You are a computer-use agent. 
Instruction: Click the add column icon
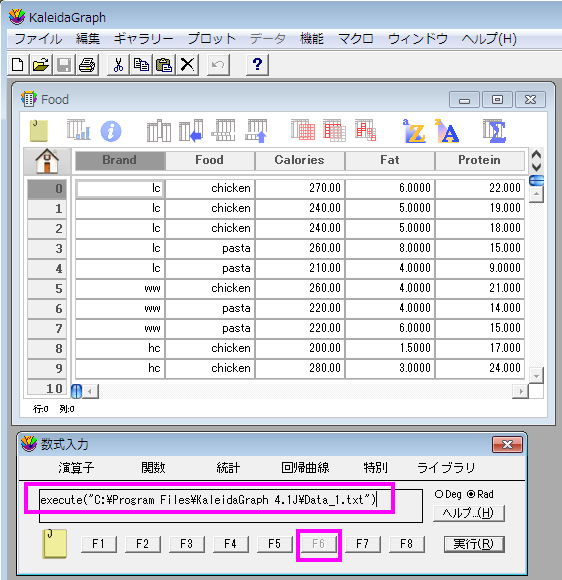pos(159,131)
